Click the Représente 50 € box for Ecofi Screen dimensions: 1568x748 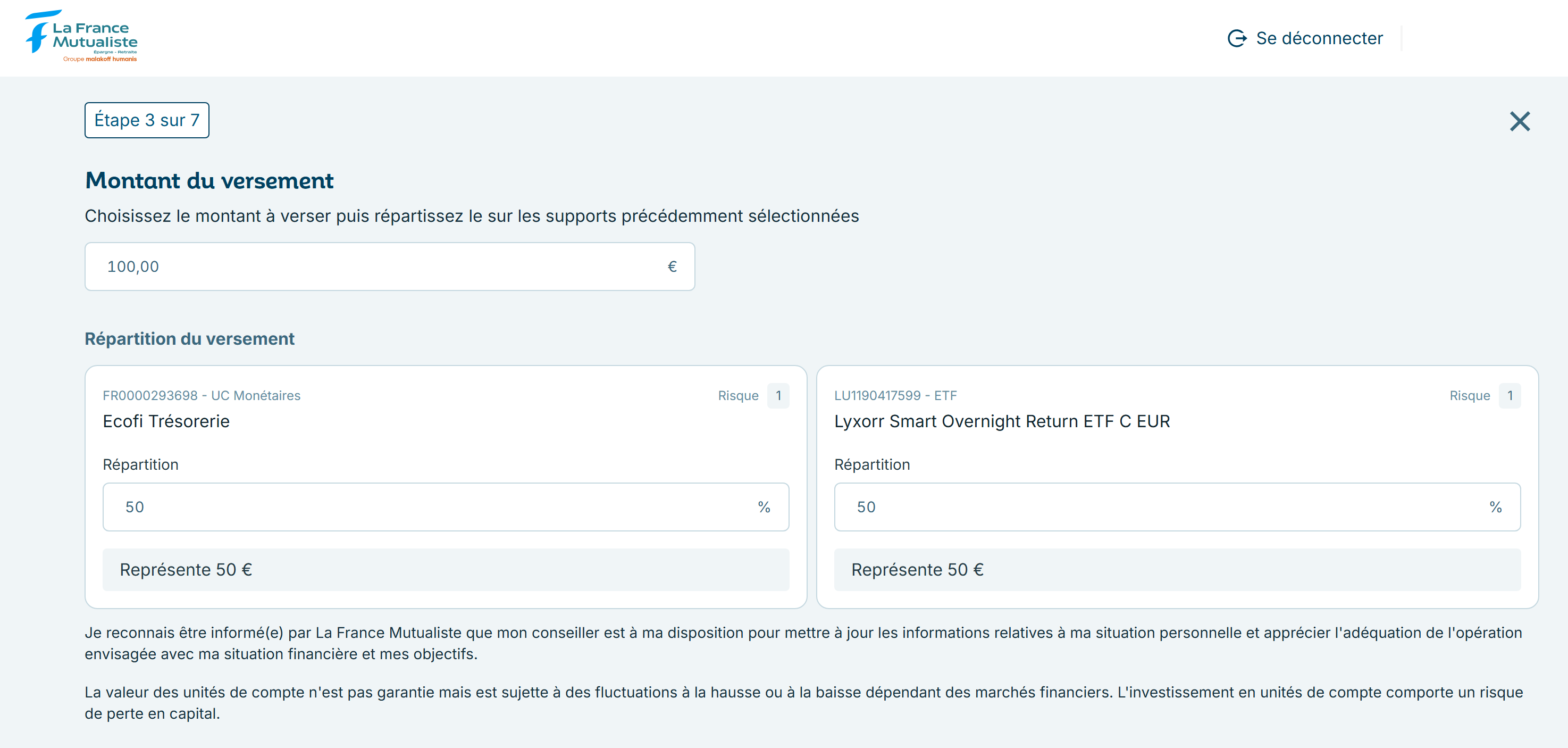446,570
